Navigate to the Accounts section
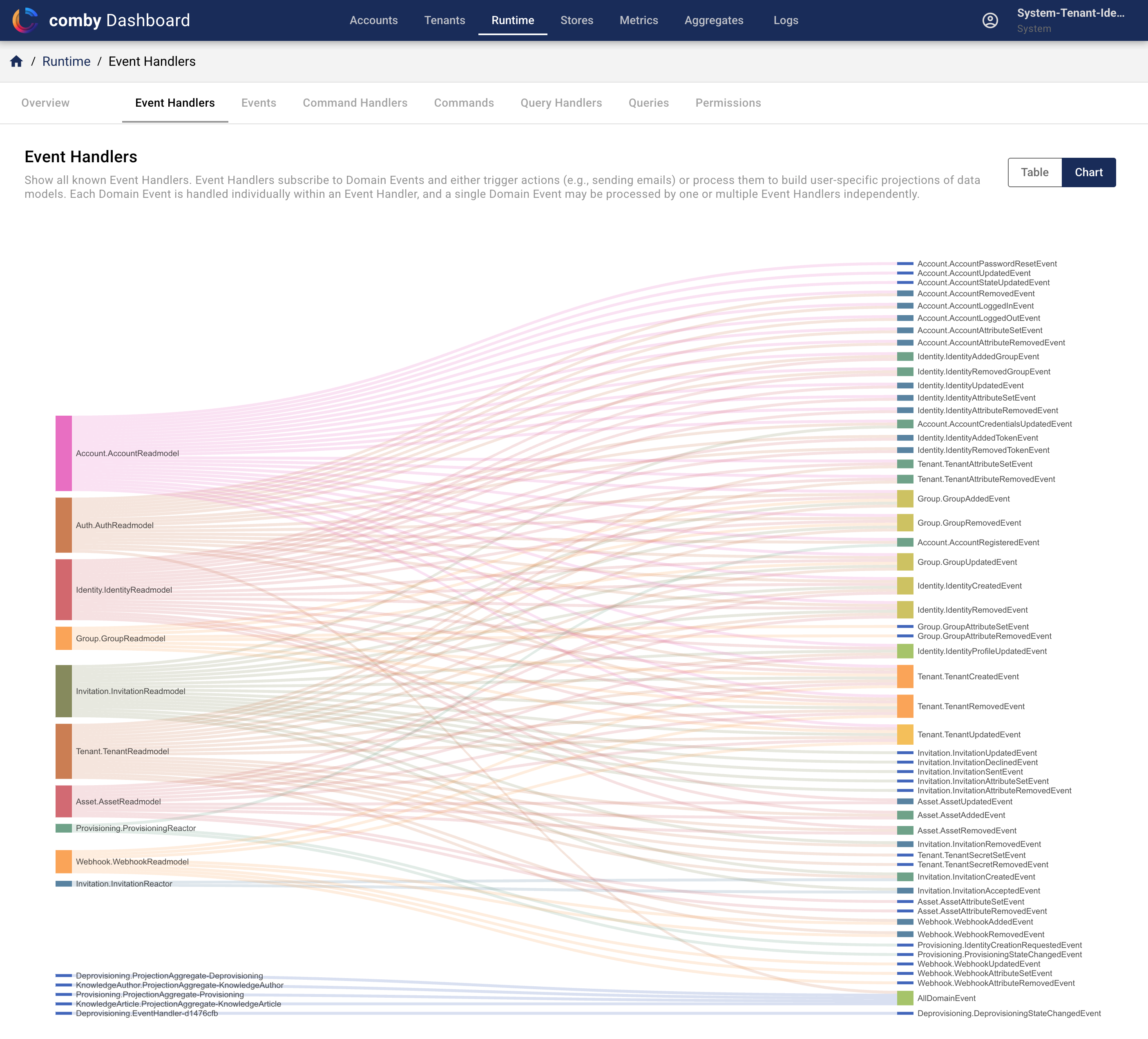Viewport: 1148px width, 1039px height. pyautogui.click(x=373, y=20)
